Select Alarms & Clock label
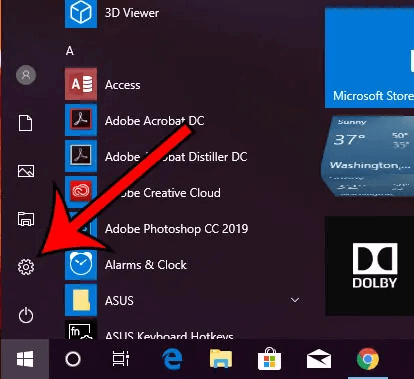The height and width of the screenshot is (379, 414). pyautogui.click(x=146, y=265)
